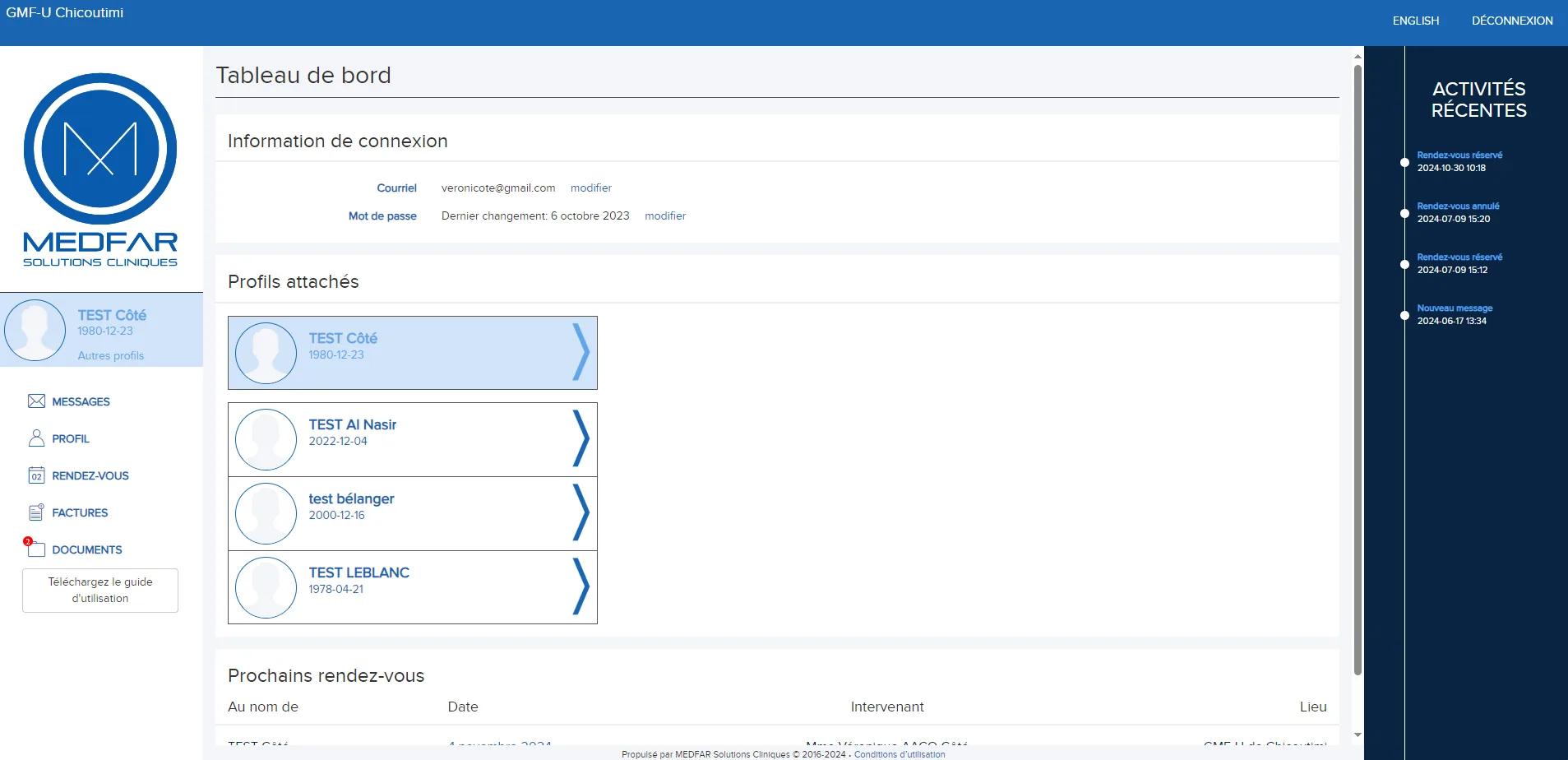This screenshot has height=760, width=1568.
Task: Select the TEST LEBLANC profile name
Action: 358,572
